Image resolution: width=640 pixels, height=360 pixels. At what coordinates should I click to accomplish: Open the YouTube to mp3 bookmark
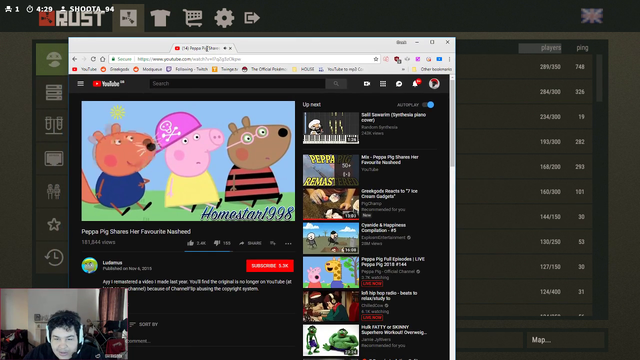coord(341,69)
